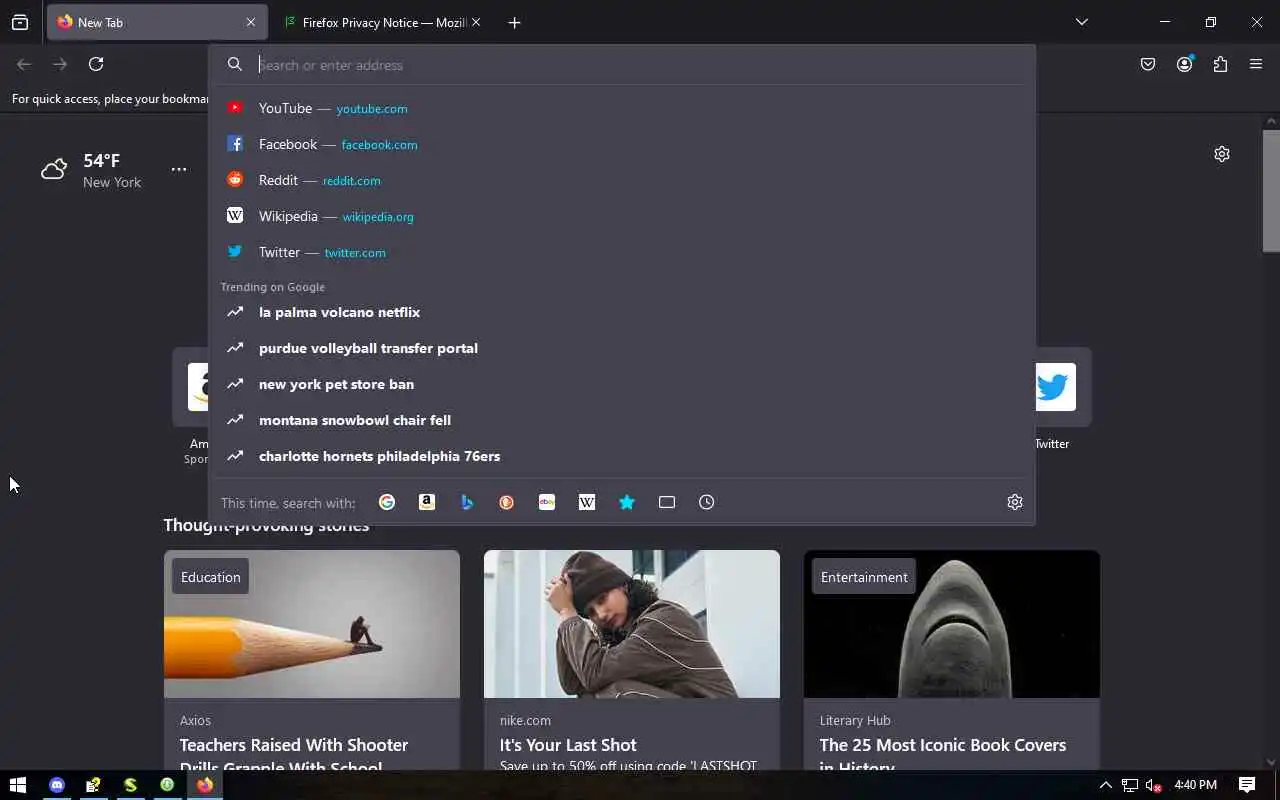The height and width of the screenshot is (800, 1280).
Task: Show hidden system tray icons chevron
Action: pyautogui.click(x=1105, y=785)
